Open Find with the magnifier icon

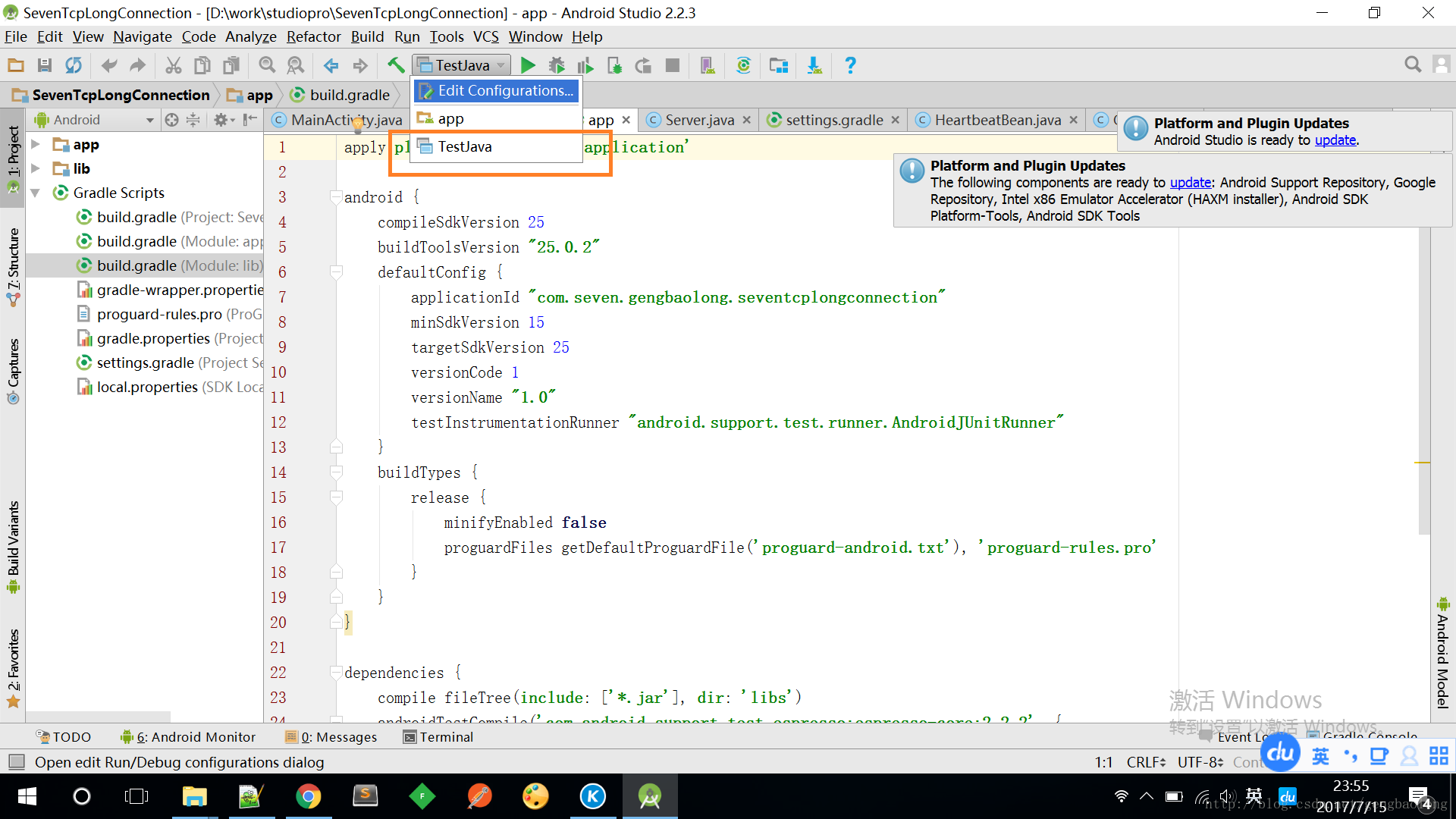267,66
